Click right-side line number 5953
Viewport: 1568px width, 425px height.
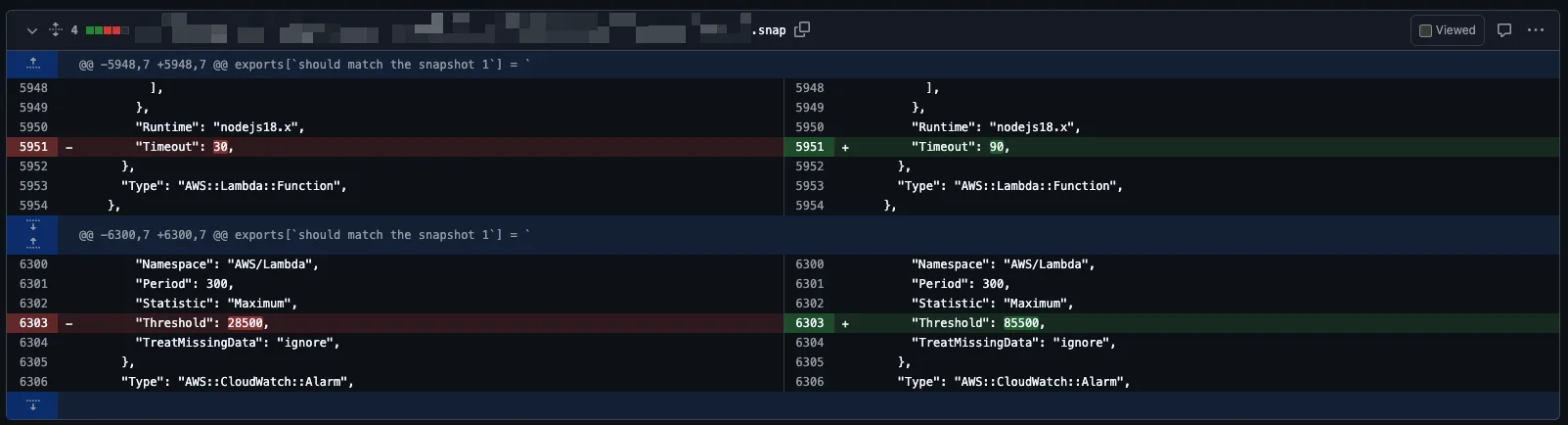point(810,186)
